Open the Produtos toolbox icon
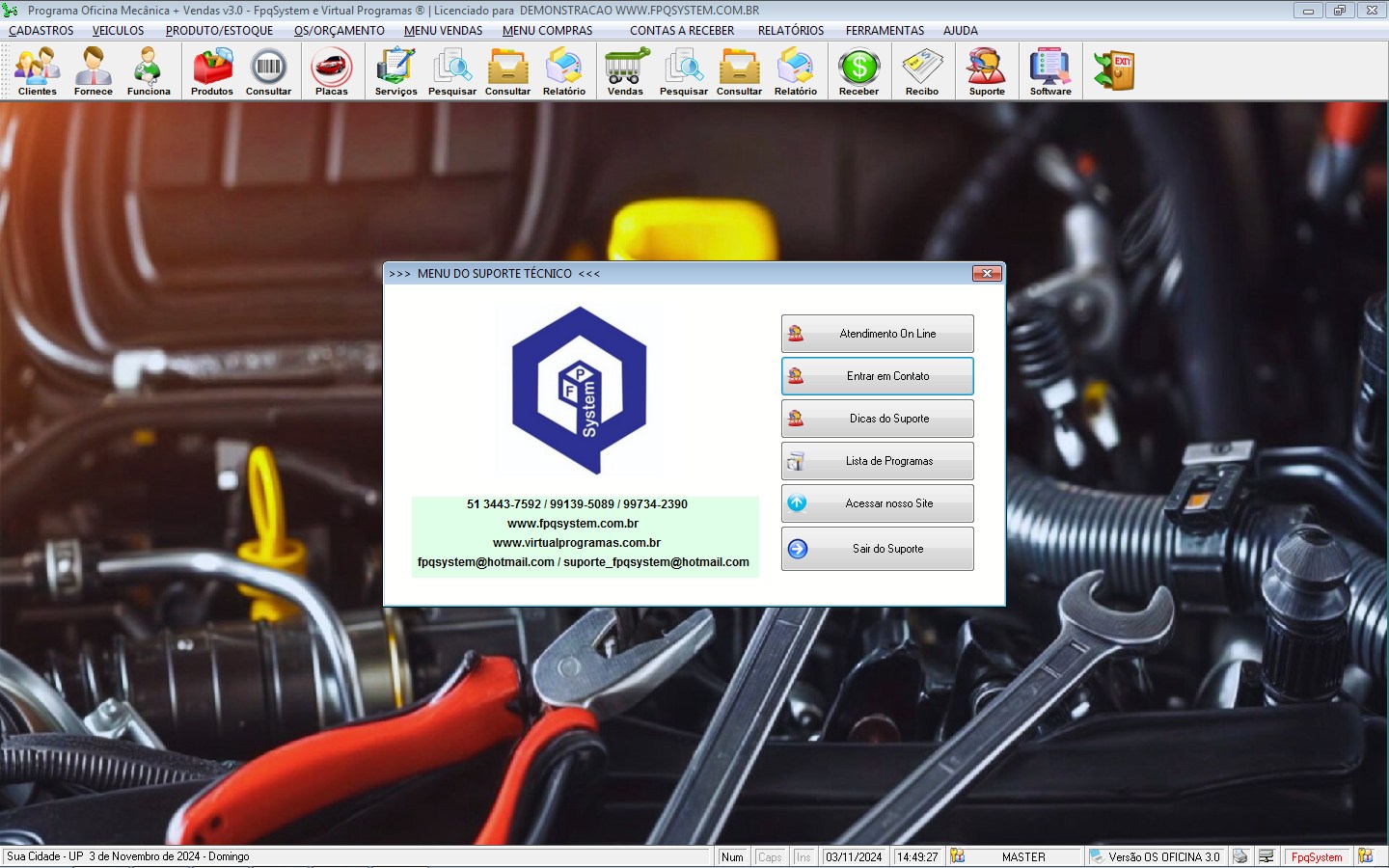Screen dimensions: 1389x868 (x=212, y=71)
